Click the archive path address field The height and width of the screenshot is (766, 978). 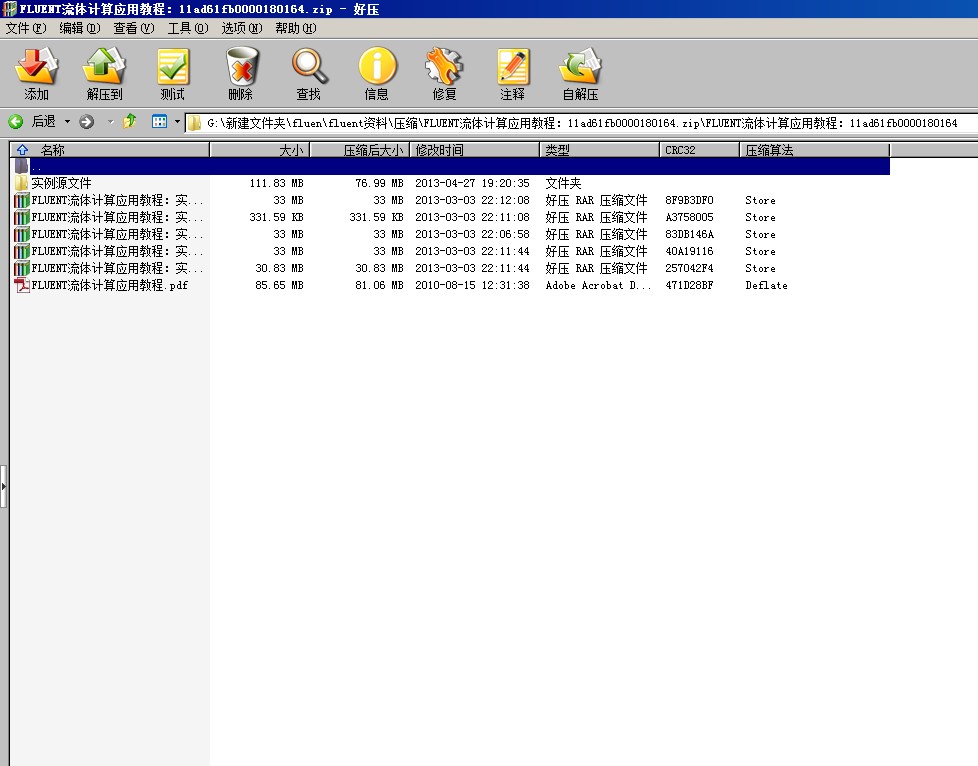(x=580, y=123)
